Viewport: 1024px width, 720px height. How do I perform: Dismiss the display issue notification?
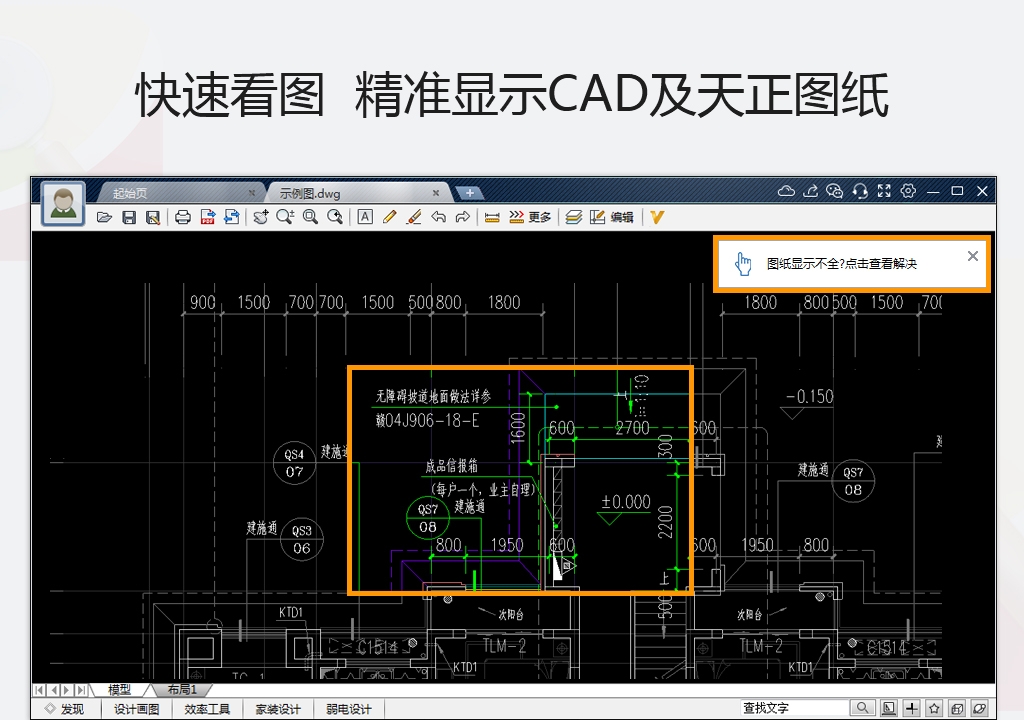(972, 255)
